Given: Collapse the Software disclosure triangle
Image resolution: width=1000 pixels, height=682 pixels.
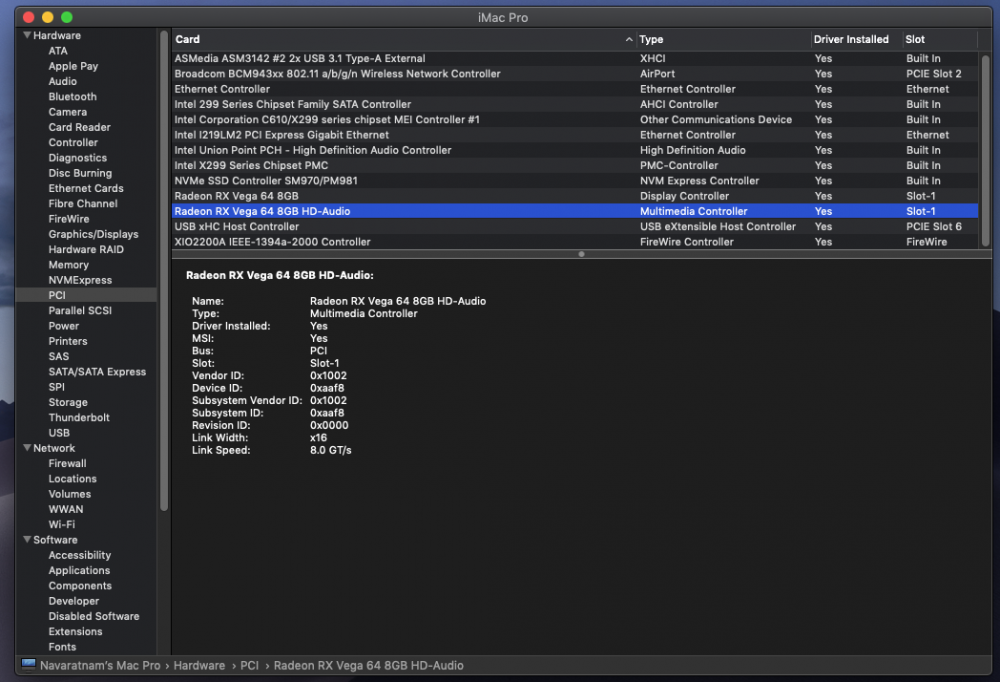Looking at the screenshot, I should 27,540.
